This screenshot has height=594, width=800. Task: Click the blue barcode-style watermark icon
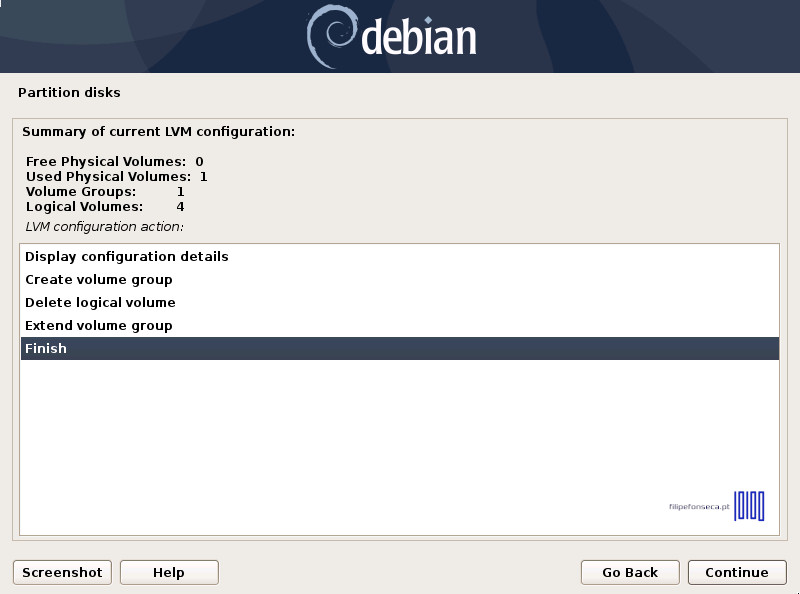[749, 506]
